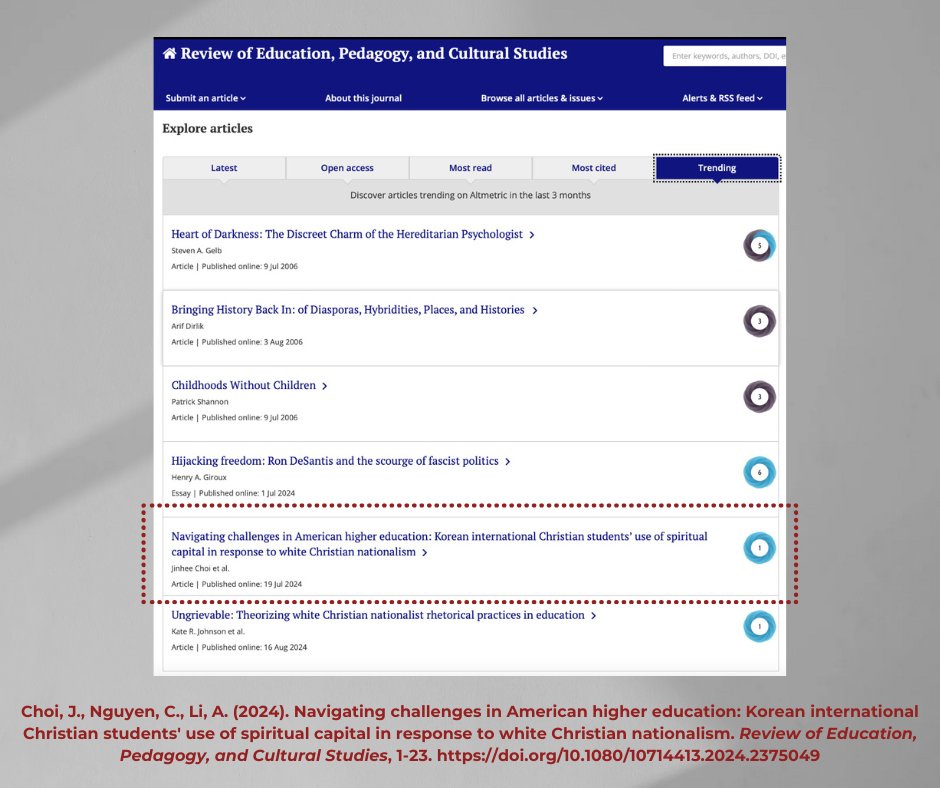The width and height of the screenshot is (940, 788).
Task: Open About this journal page
Action: 363,98
